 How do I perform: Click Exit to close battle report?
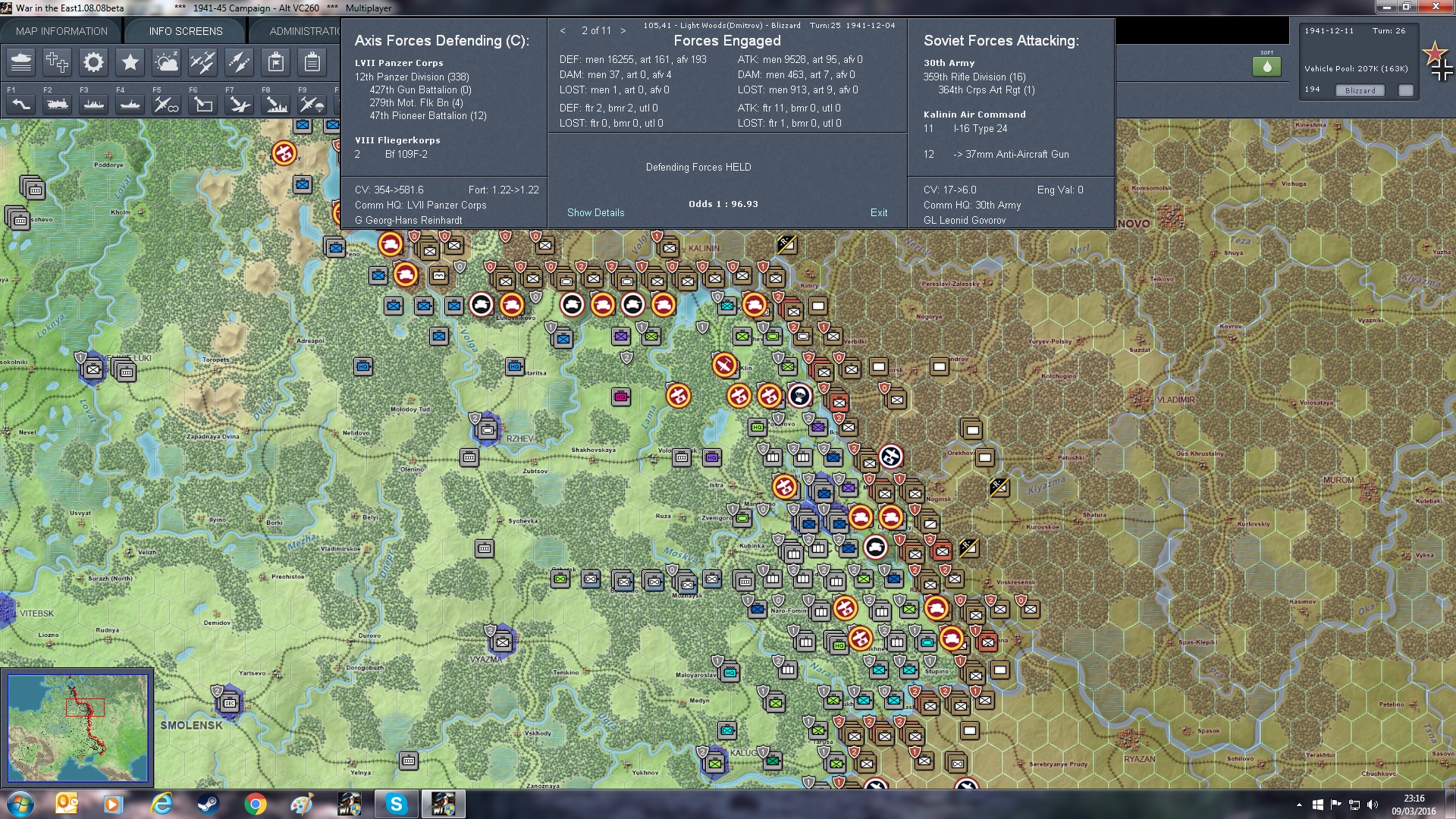(879, 213)
